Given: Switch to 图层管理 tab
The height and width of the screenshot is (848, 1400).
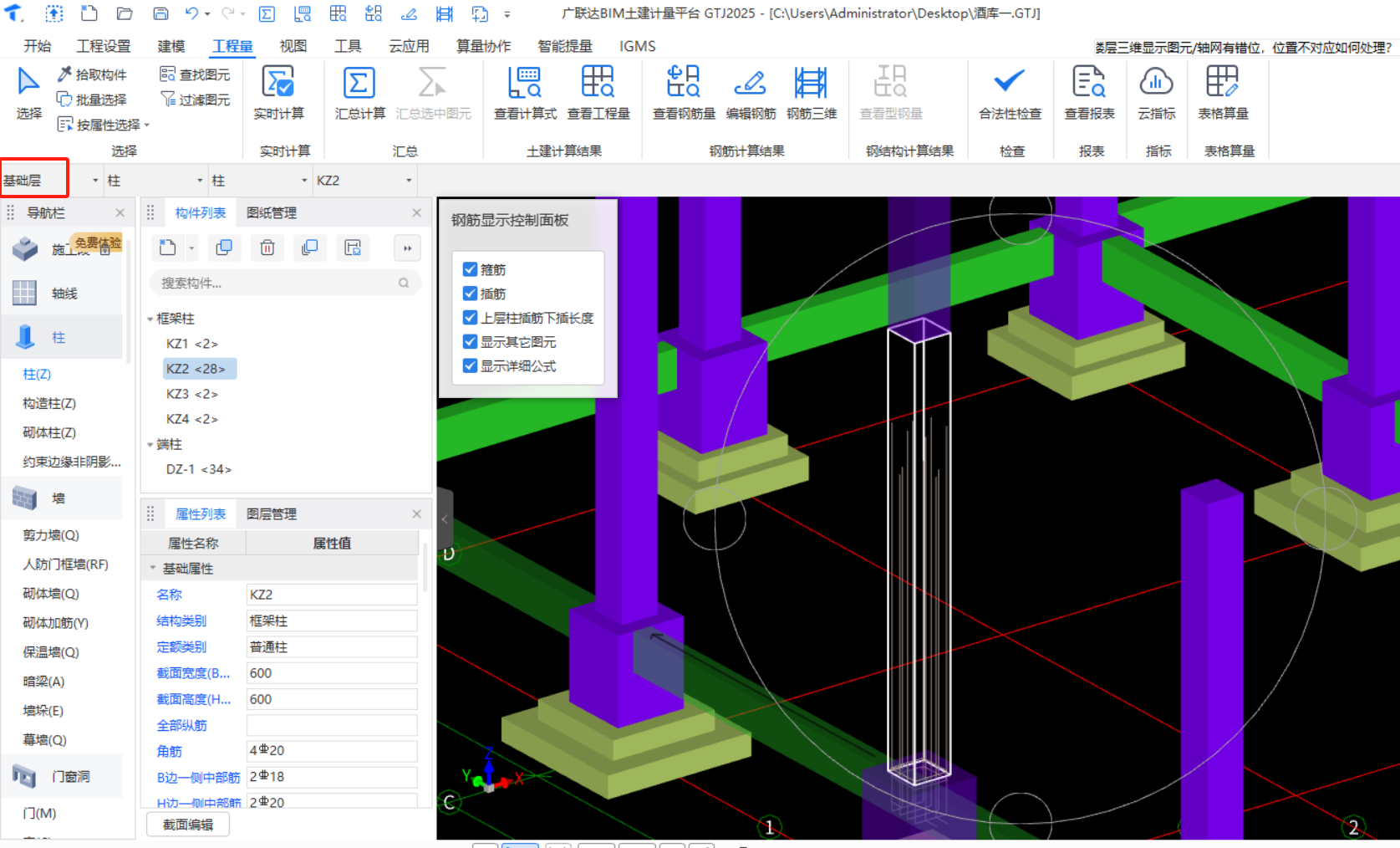Looking at the screenshot, I should [272, 514].
